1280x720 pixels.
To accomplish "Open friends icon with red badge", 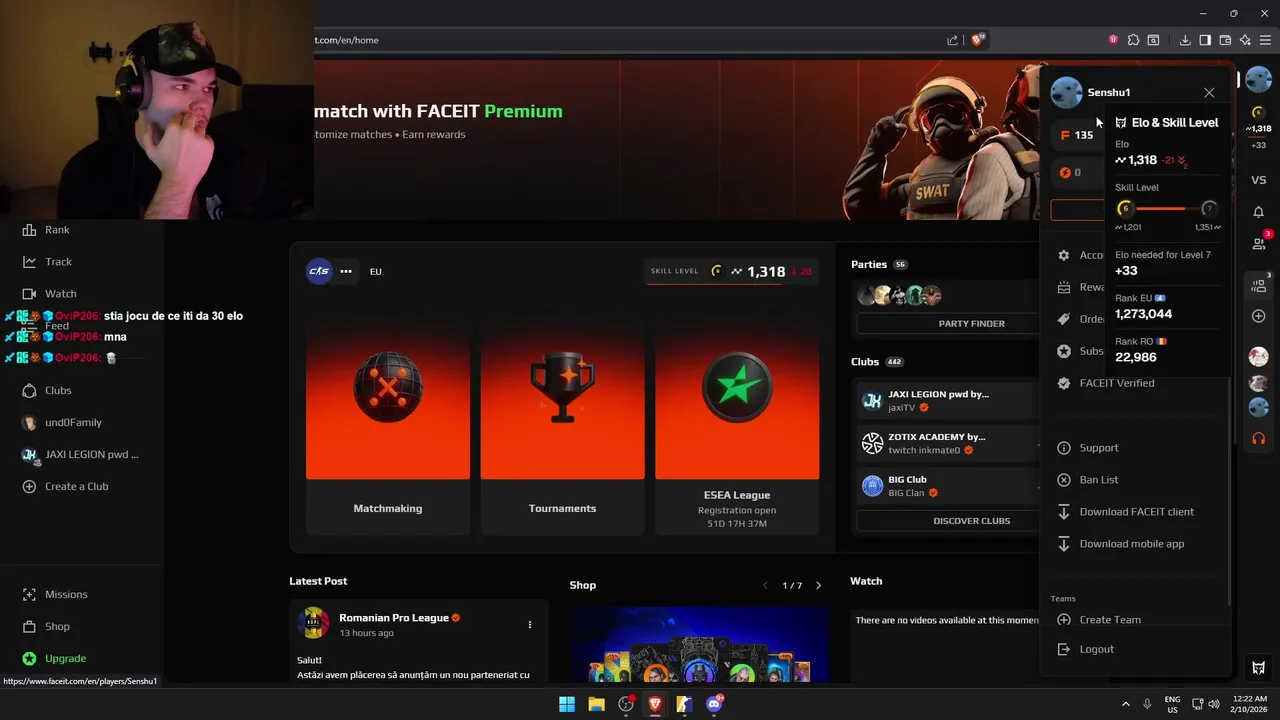I will 1260,242.
